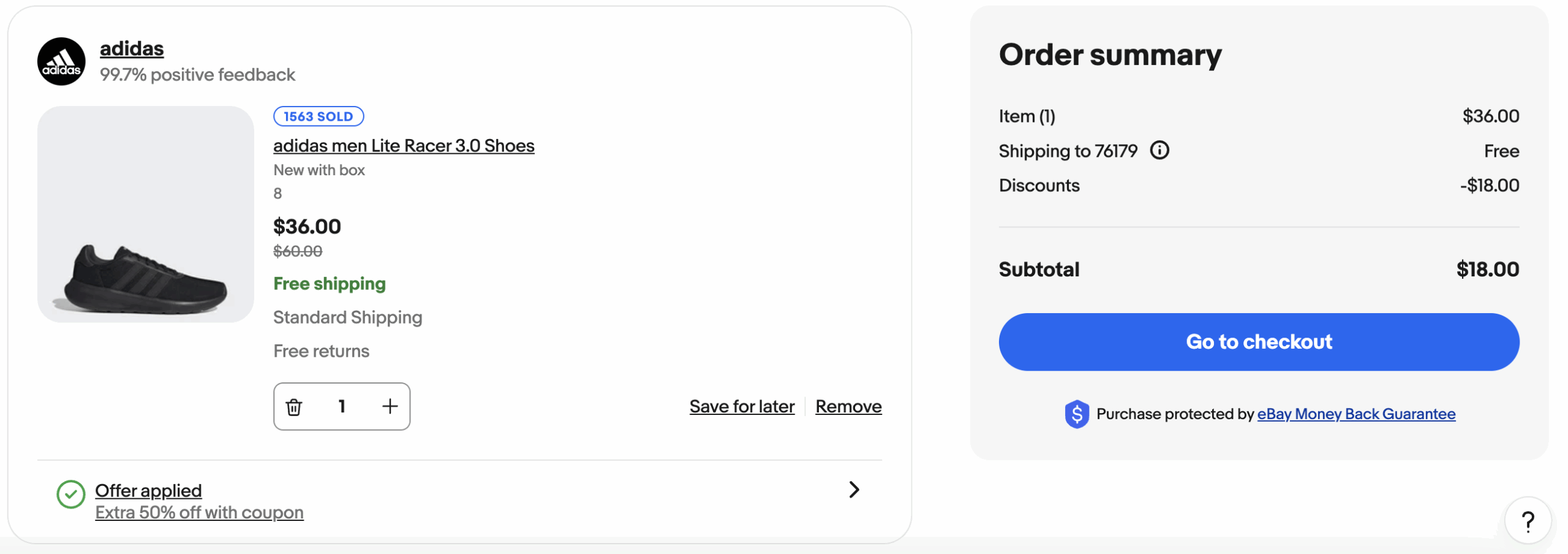1568x554 pixels.
Task: Click the green Offer applied checkmark
Action: (71, 495)
